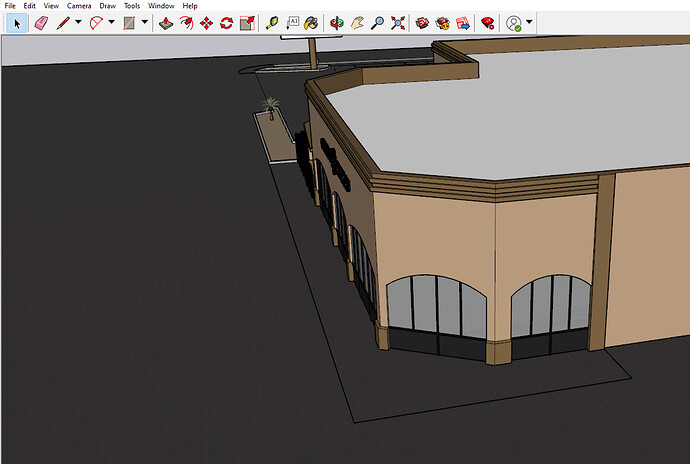Activate the Paint Bucket tool
Viewport: 690px width, 464px height.
click(311, 23)
